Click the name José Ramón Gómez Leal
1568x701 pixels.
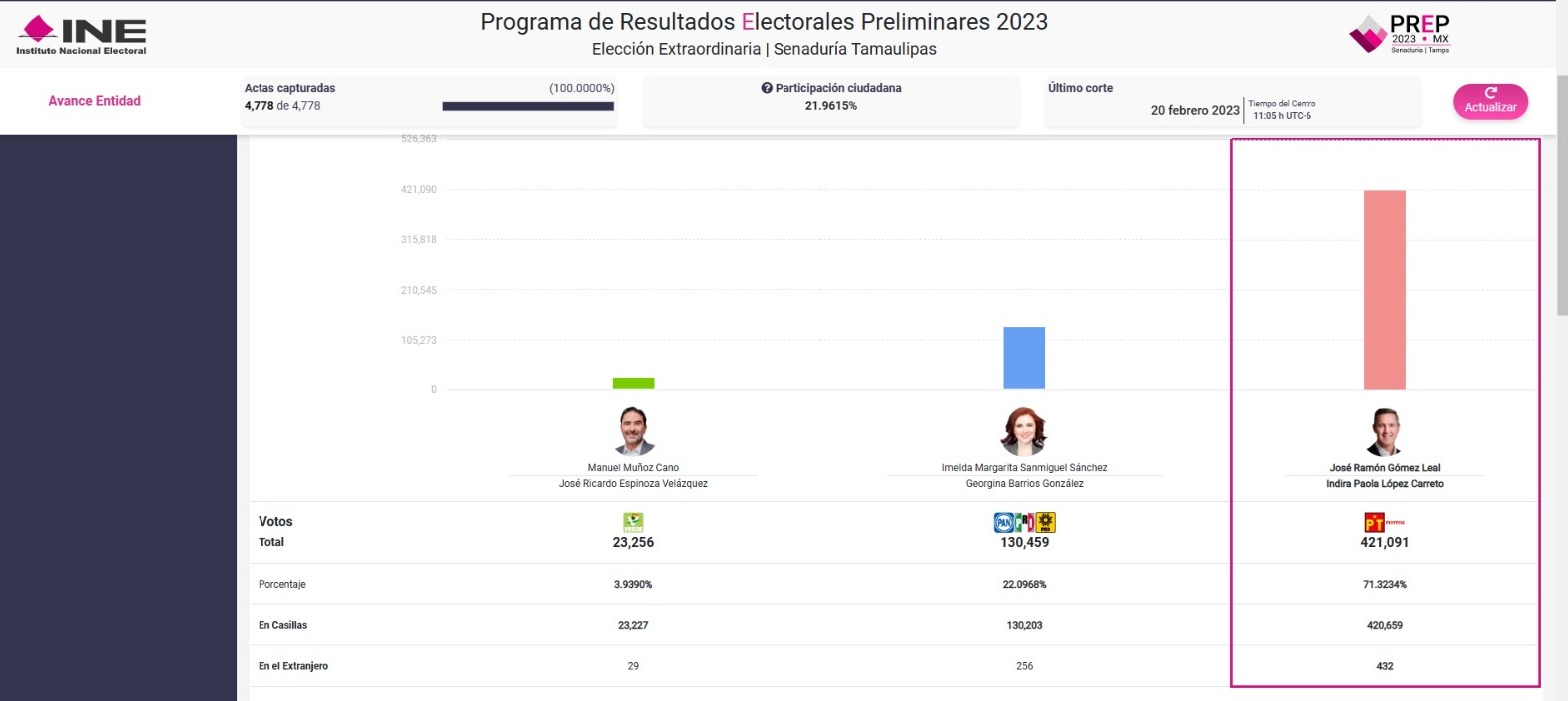coord(1384,467)
